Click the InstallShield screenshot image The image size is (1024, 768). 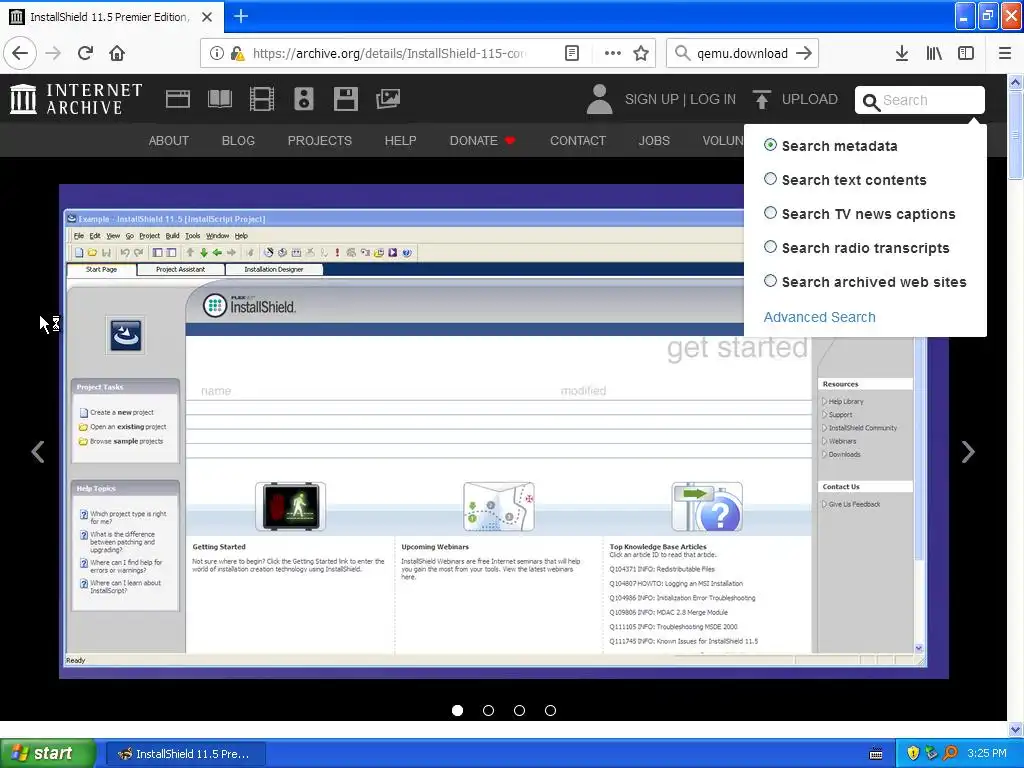(504, 431)
